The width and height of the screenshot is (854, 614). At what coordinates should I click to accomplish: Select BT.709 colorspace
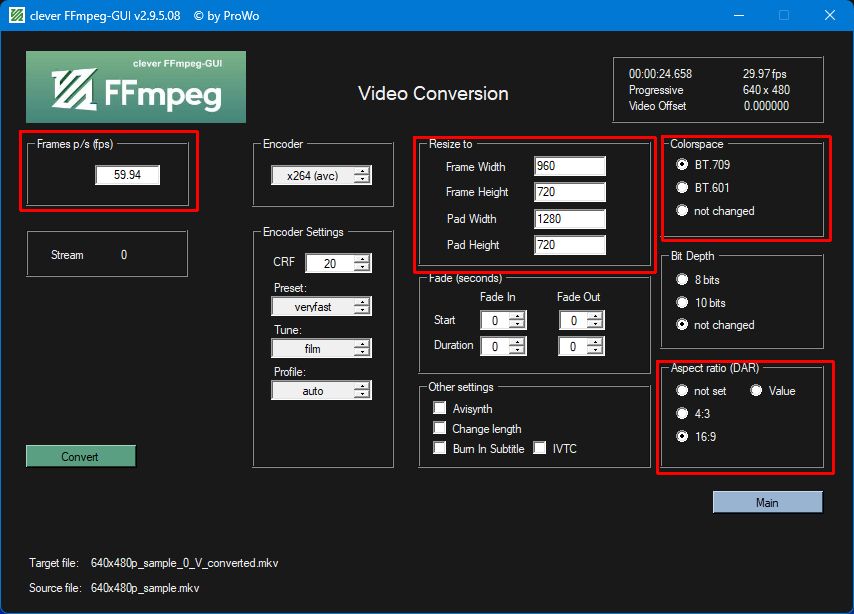point(682,164)
